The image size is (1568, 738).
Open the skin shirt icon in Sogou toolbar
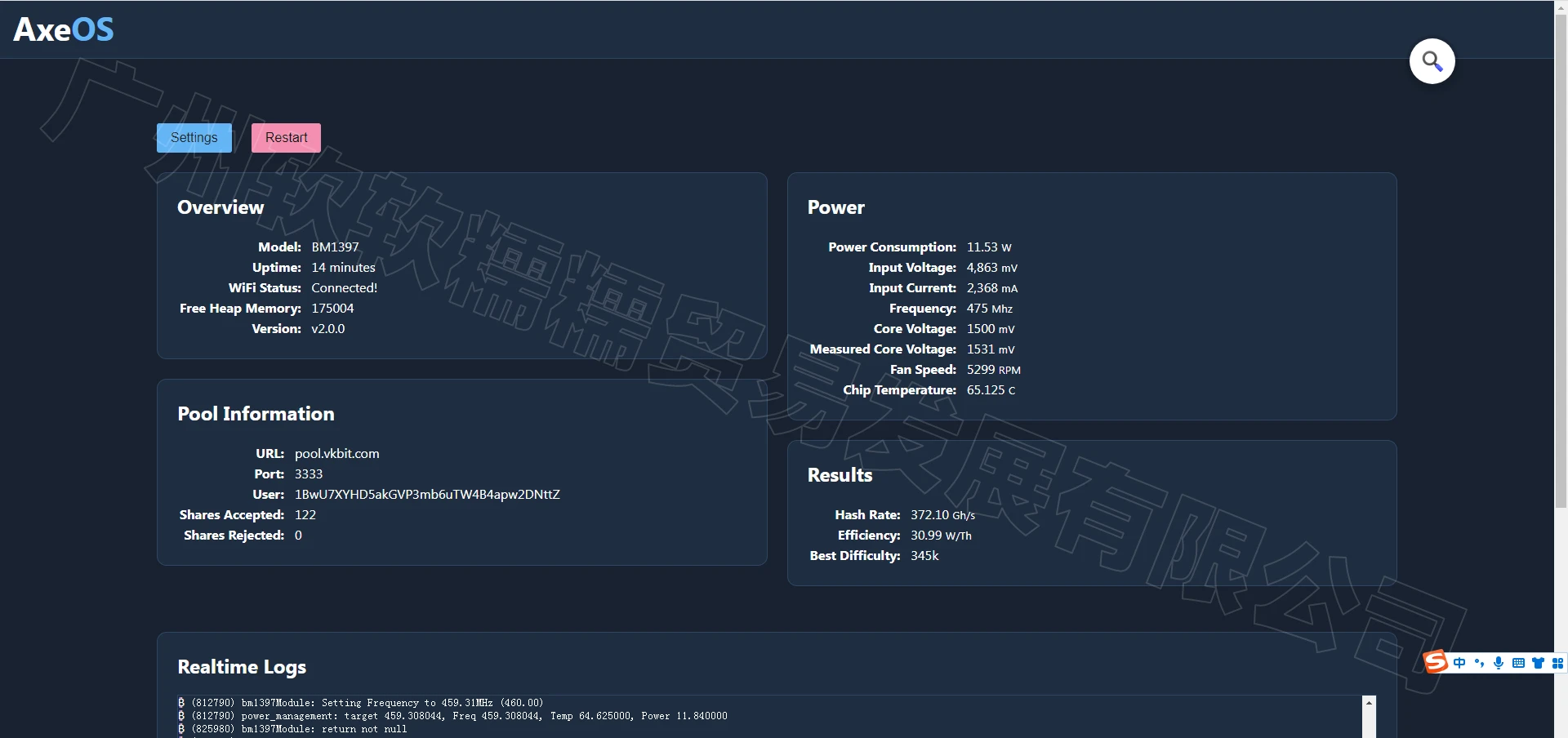coord(1538,663)
